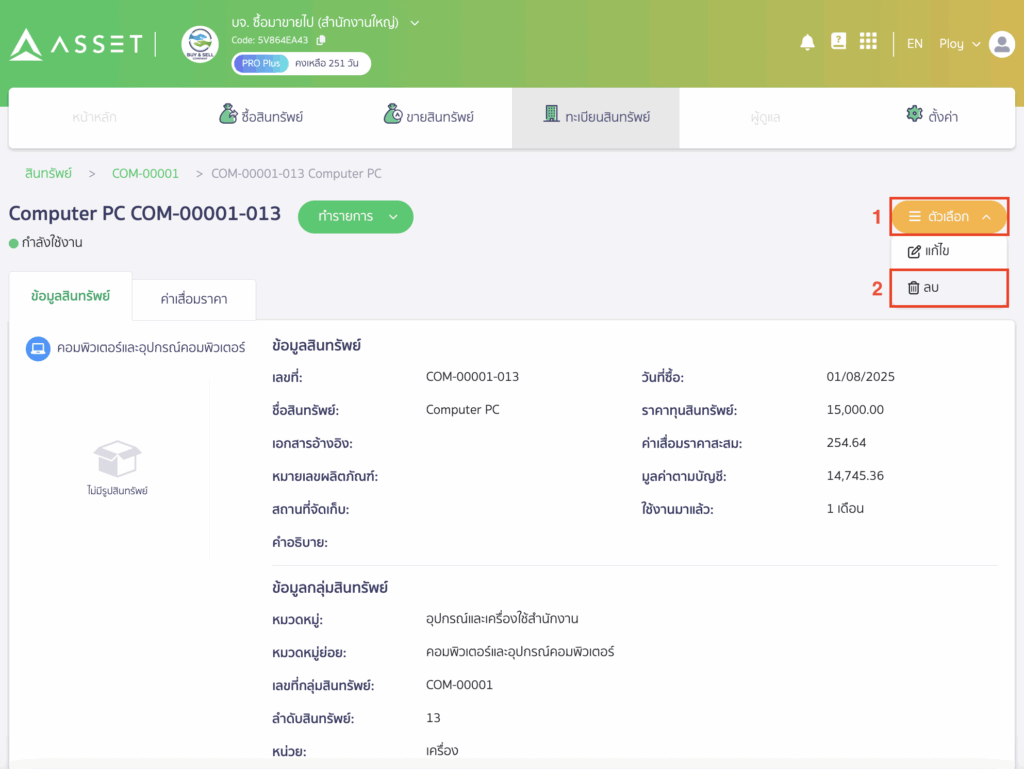Click the building icon on ทะเบียนสินทรัพย์
This screenshot has height=769, width=1024.
551,114
